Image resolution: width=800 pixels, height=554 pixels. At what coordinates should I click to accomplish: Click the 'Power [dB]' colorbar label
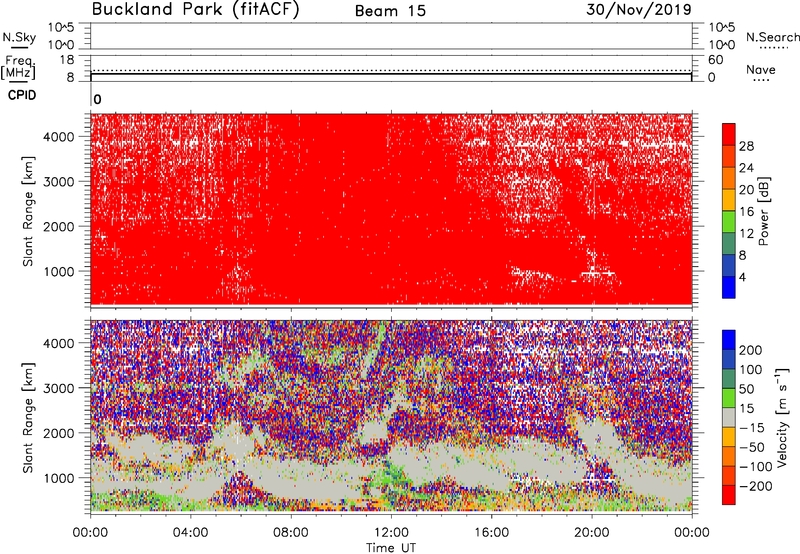(x=764, y=211)
